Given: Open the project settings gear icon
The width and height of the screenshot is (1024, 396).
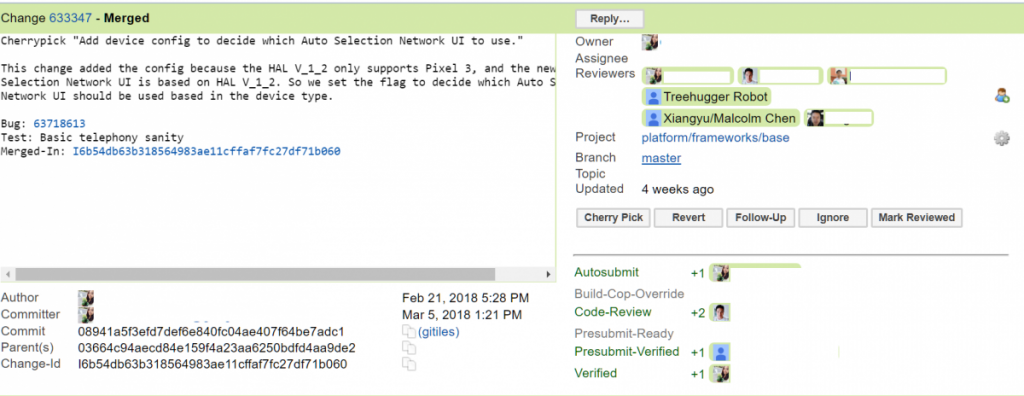Looking at the screenshot, I should click(1002, 139).
